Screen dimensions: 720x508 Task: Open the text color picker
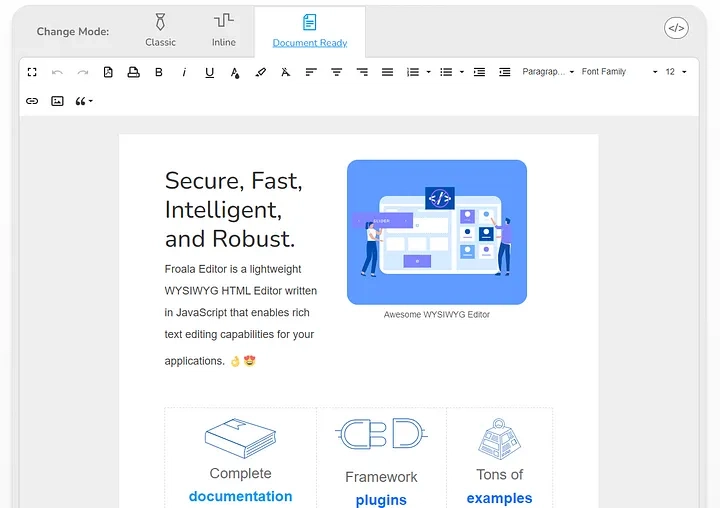(235, 73)
